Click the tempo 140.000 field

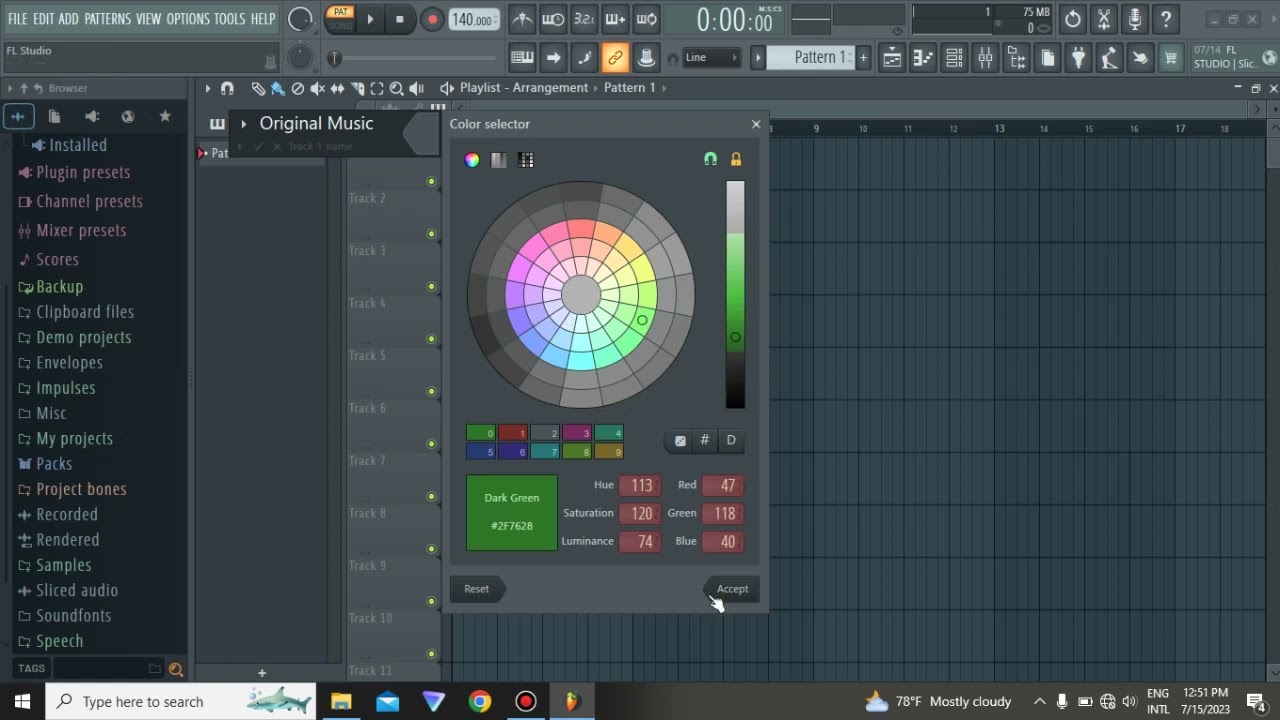pyautogui.click(x=473, y=19)
